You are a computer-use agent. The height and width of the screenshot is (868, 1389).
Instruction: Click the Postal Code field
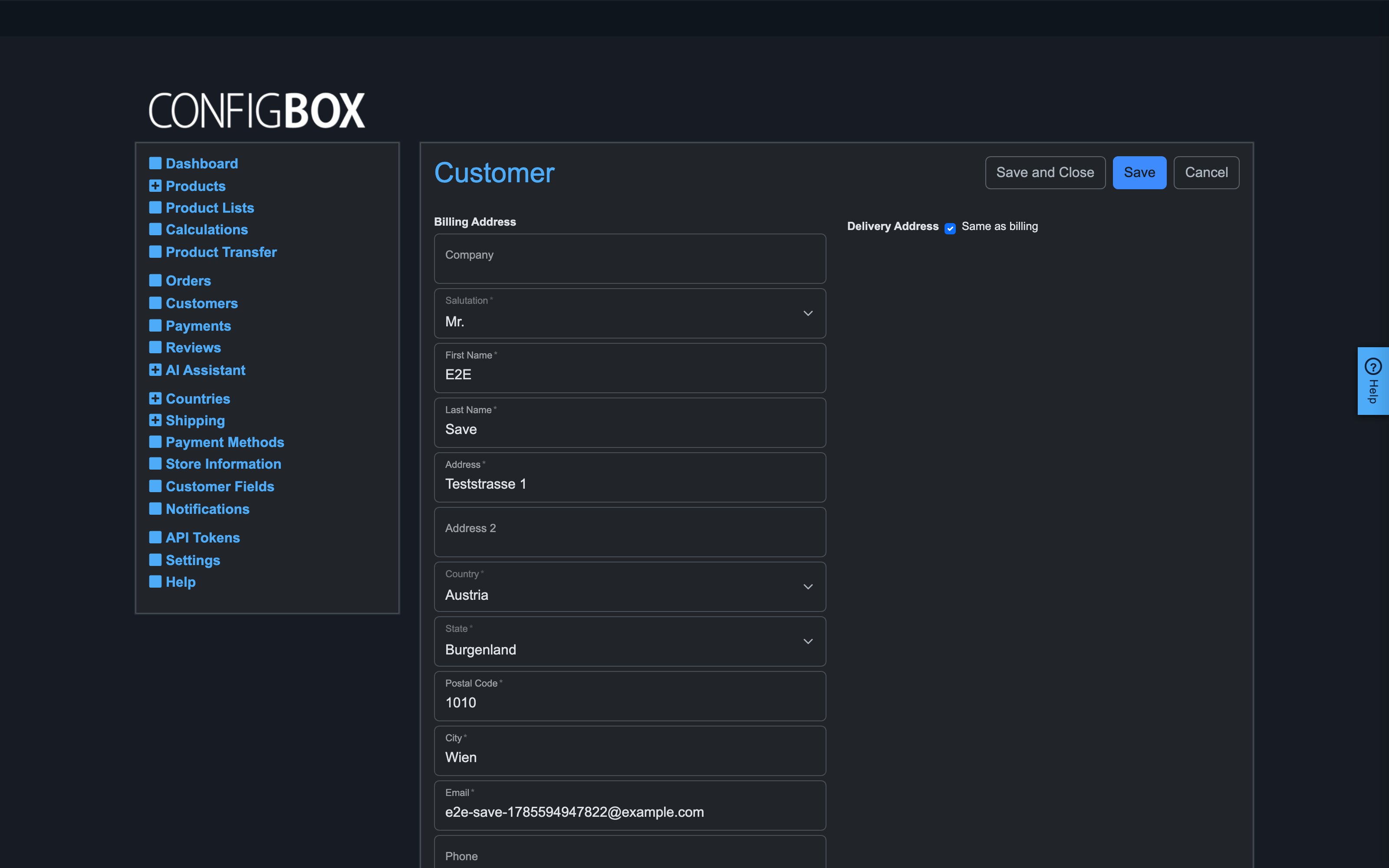tap(630, 696)
